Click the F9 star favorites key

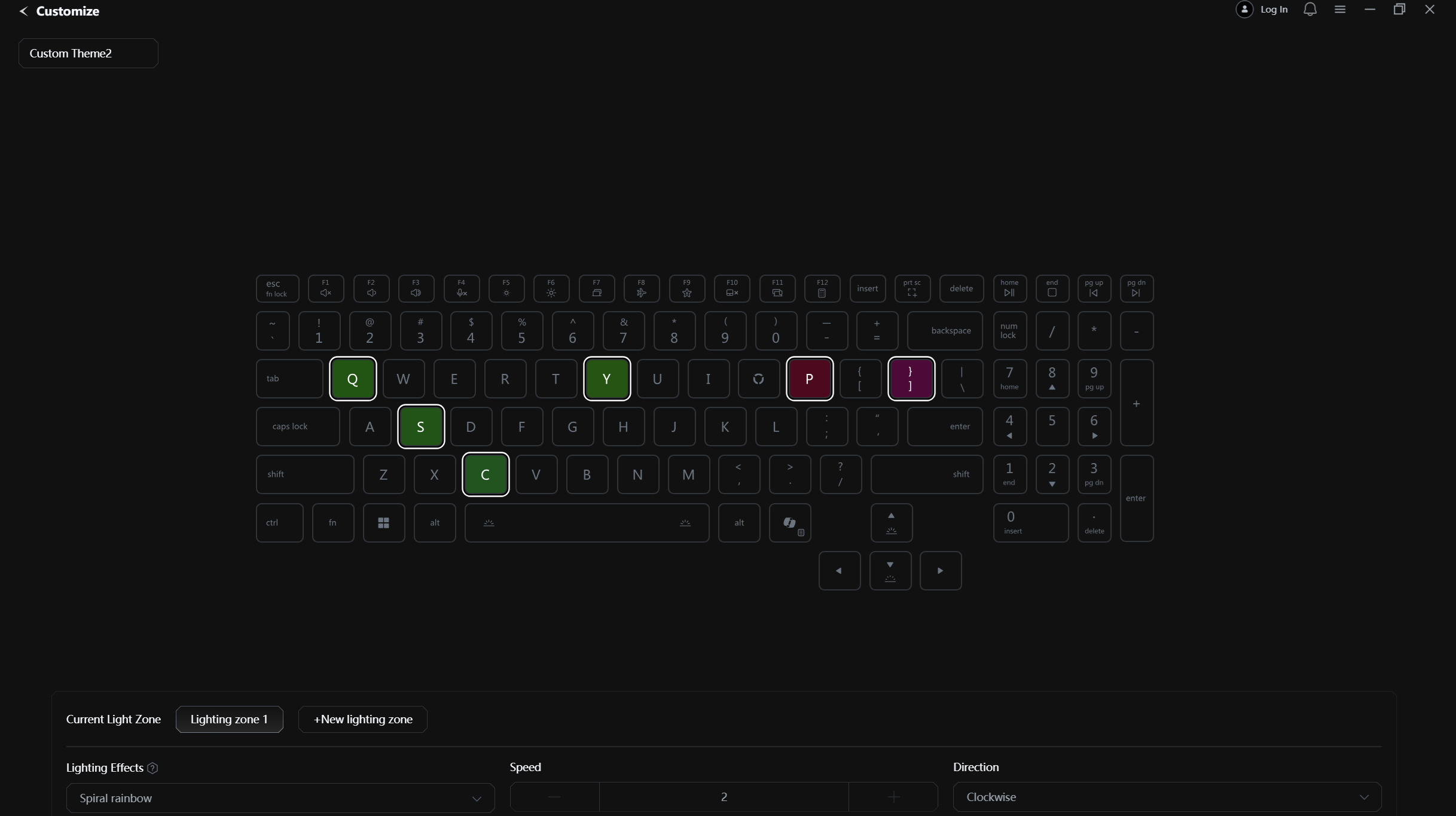point(686,288)
